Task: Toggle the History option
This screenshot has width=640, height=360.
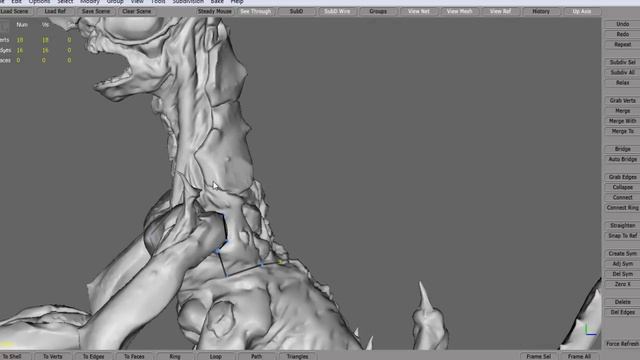Action: (541, 11)
